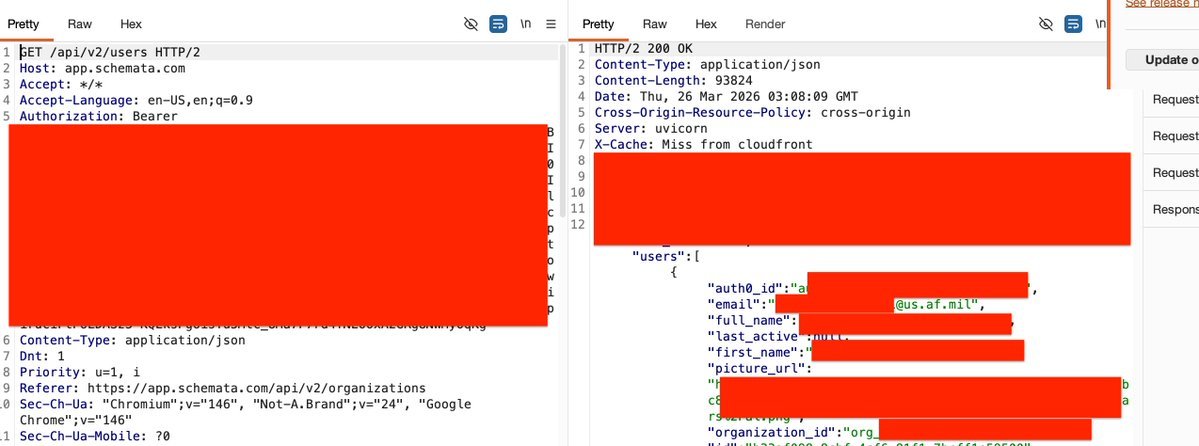Click the "first_name" JSON key
Viewport: 1199px width, 446px height.
pyautogui.click(x=753, y=352)
